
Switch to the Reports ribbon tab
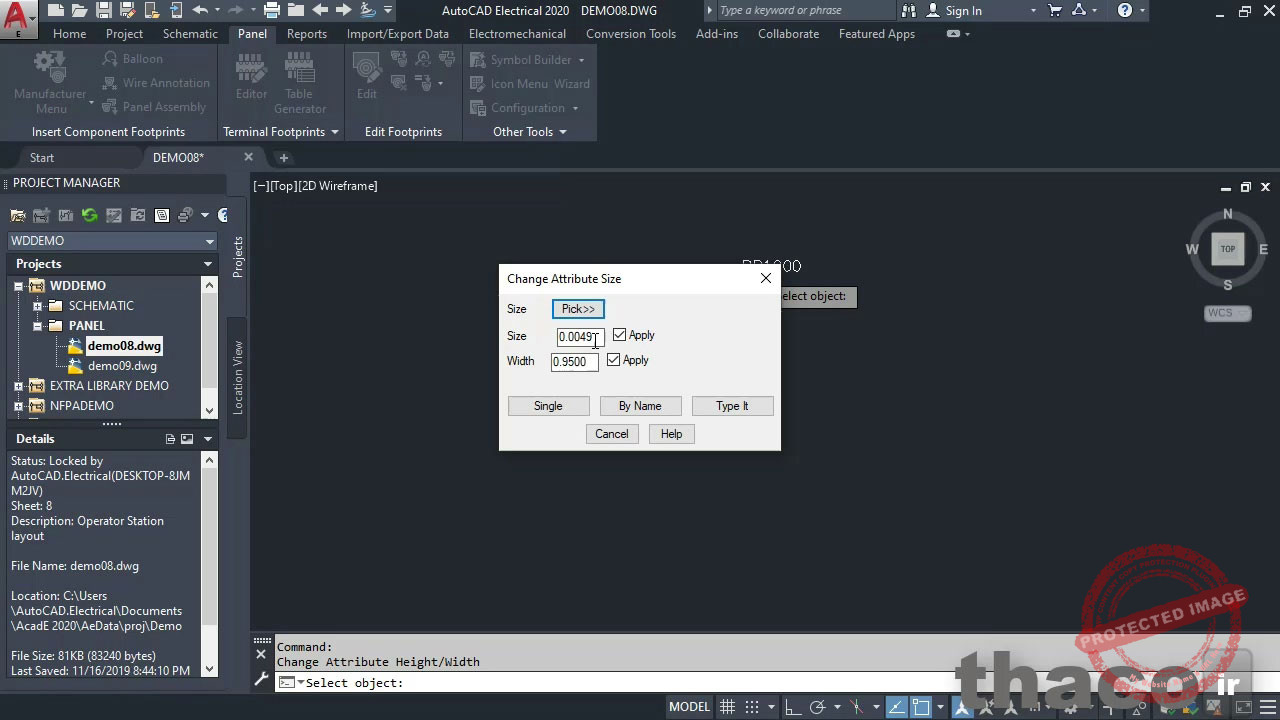[x=306, y=33]
